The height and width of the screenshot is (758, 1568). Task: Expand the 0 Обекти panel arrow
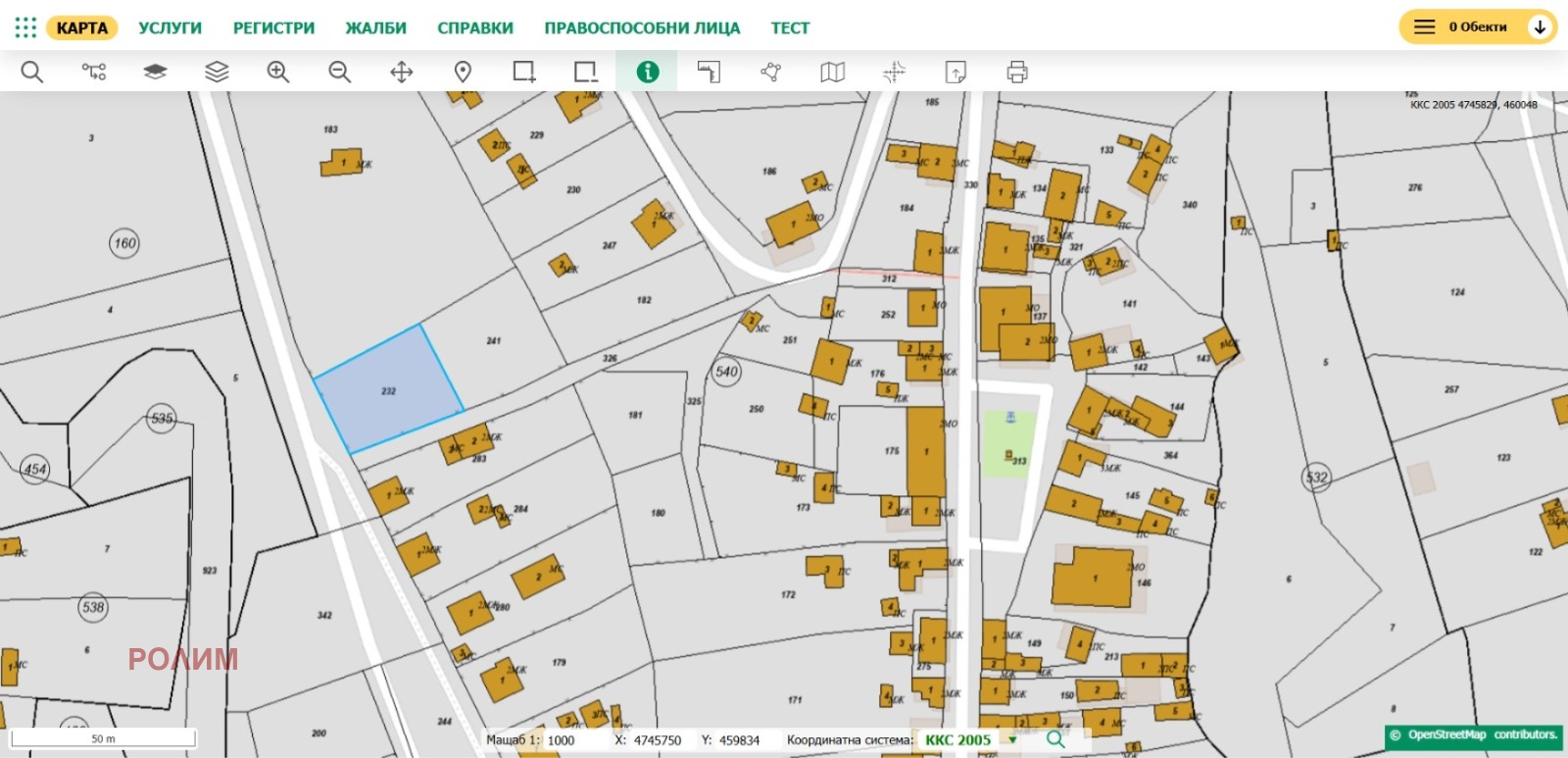pos(1540,27)
